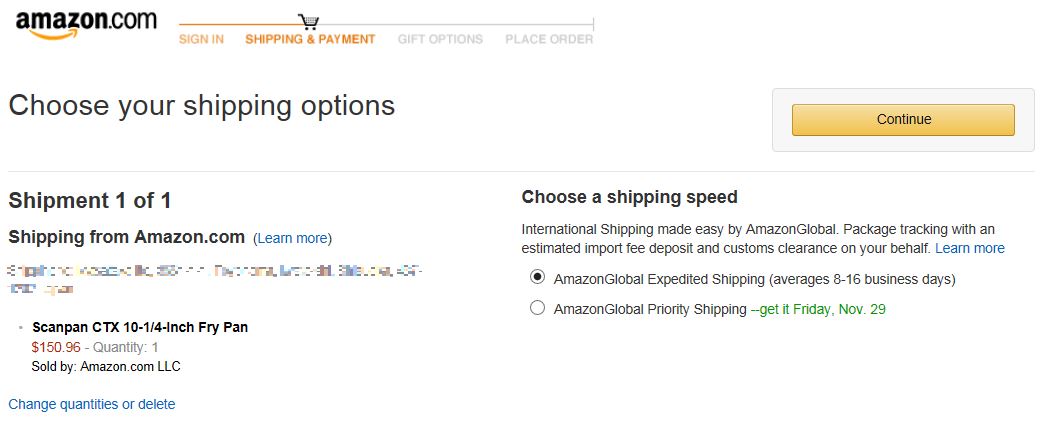Click the Amazon.com logo
1051x427 pixels.
(86, 25)
